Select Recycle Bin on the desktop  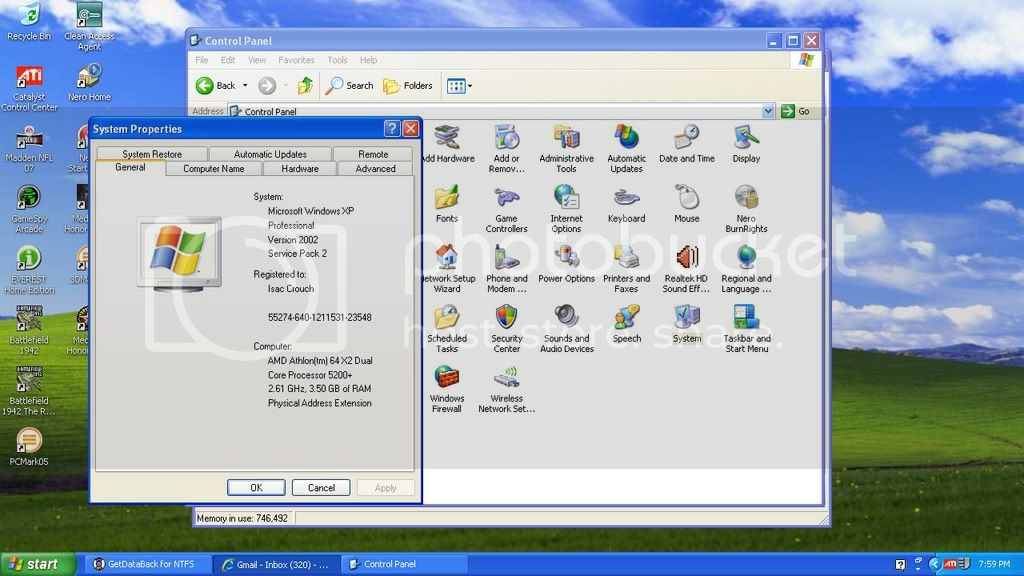click(29, 22)
